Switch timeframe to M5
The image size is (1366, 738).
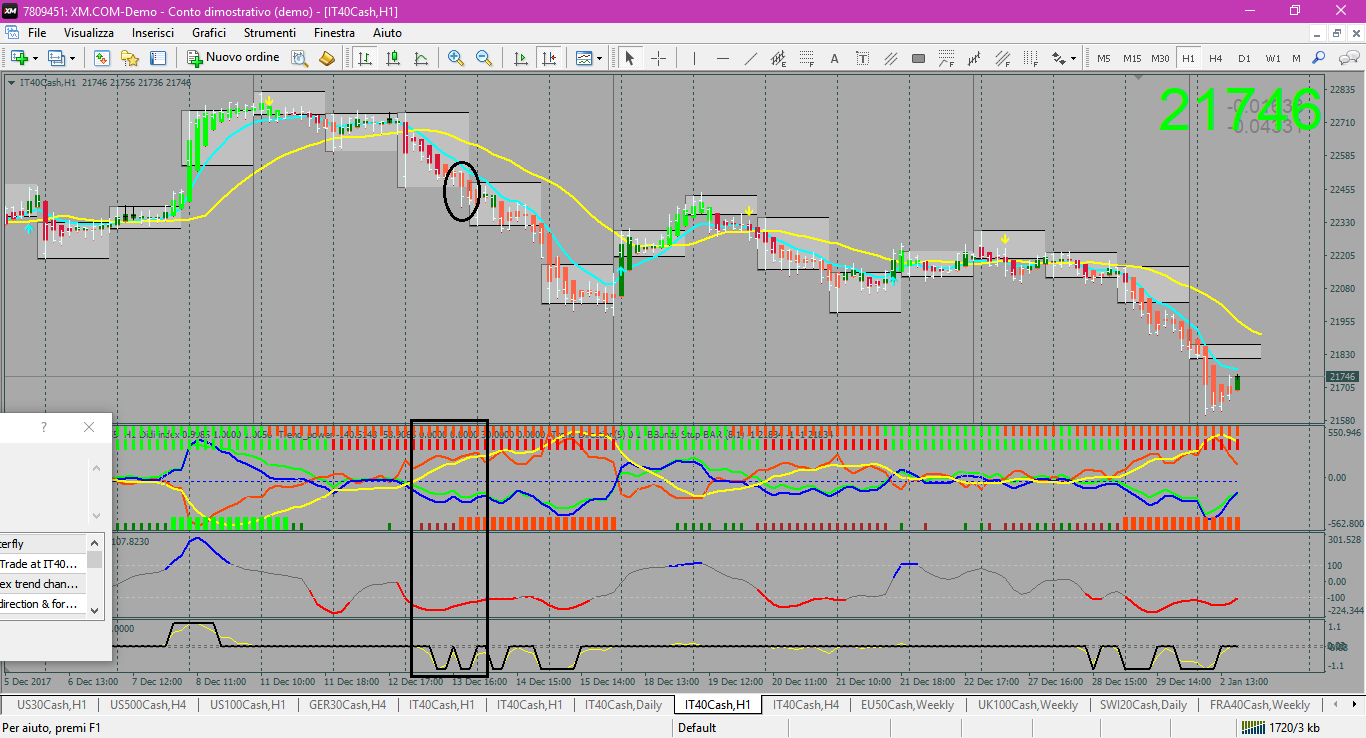(1104, 58)
